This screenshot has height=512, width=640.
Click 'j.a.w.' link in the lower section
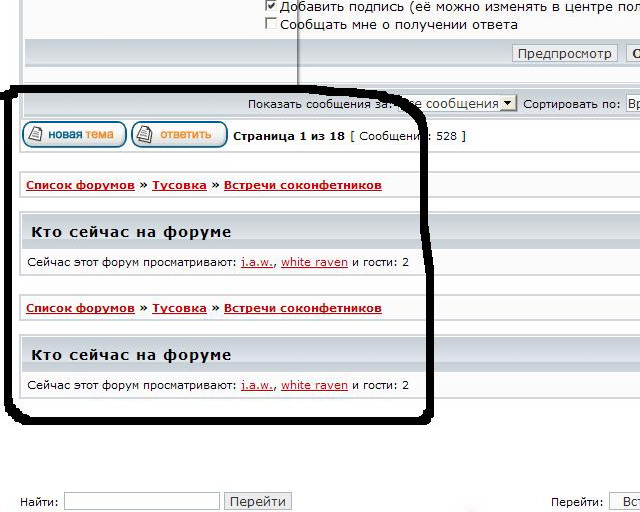pyautogui.click(x=257, y=385)
